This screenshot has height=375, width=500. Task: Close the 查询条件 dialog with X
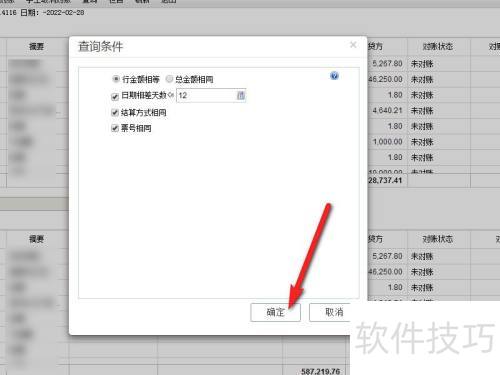pyautogui.click(x=353, y=45)
